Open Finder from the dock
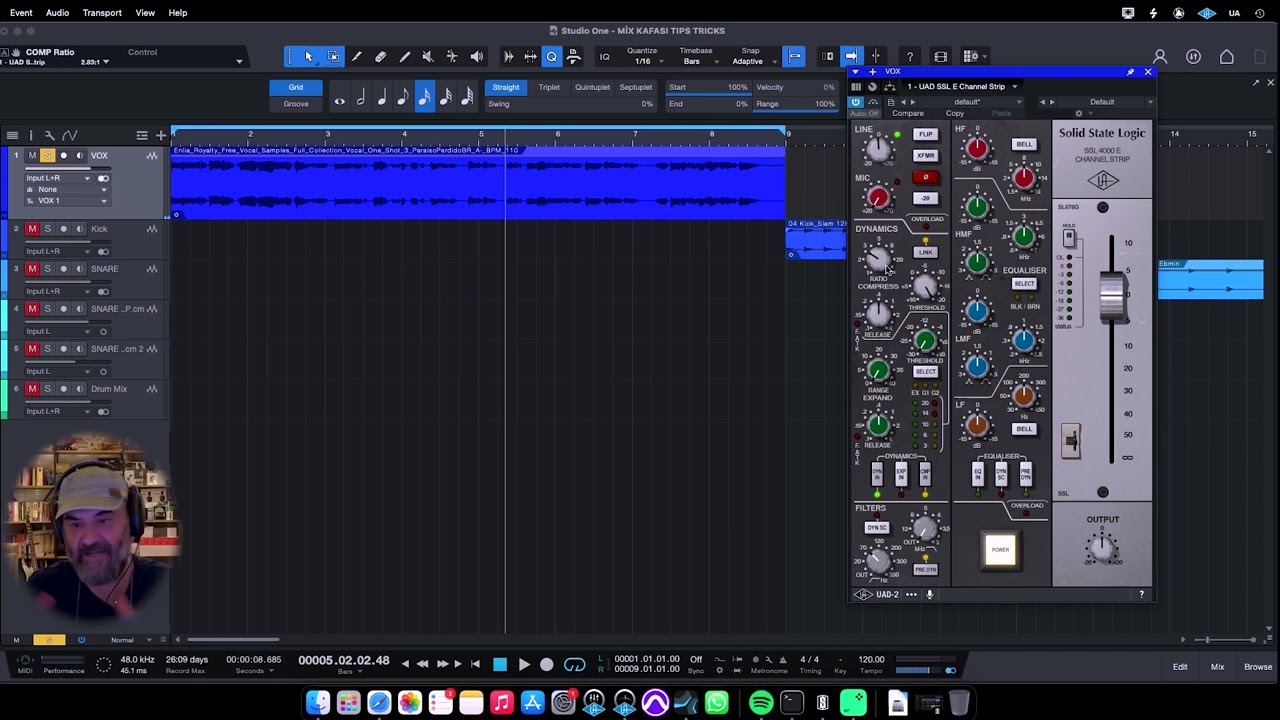The height and width of the screenshot is (720, 1280). (318, 703)
